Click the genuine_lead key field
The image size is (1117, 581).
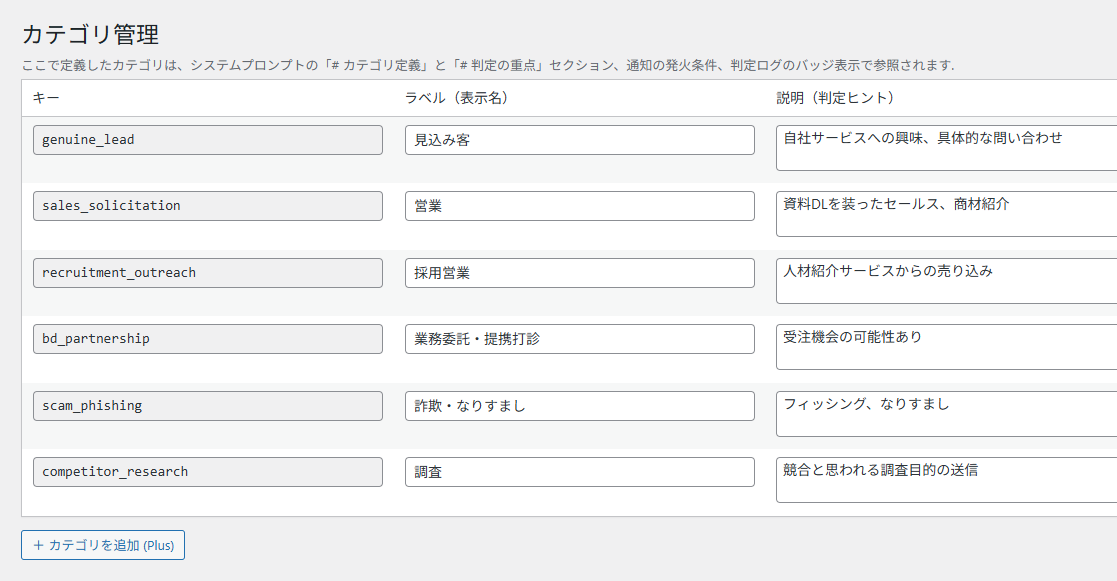coord(207,140)
